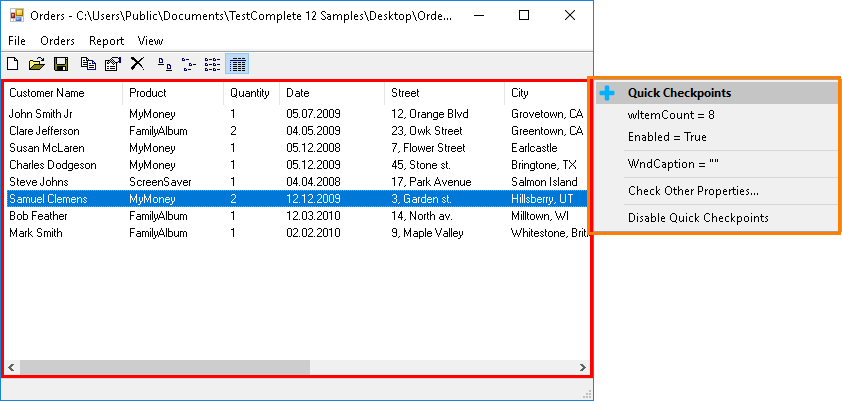
Task: Open a file using the folder toolbar icon
Action: point(37,64)
